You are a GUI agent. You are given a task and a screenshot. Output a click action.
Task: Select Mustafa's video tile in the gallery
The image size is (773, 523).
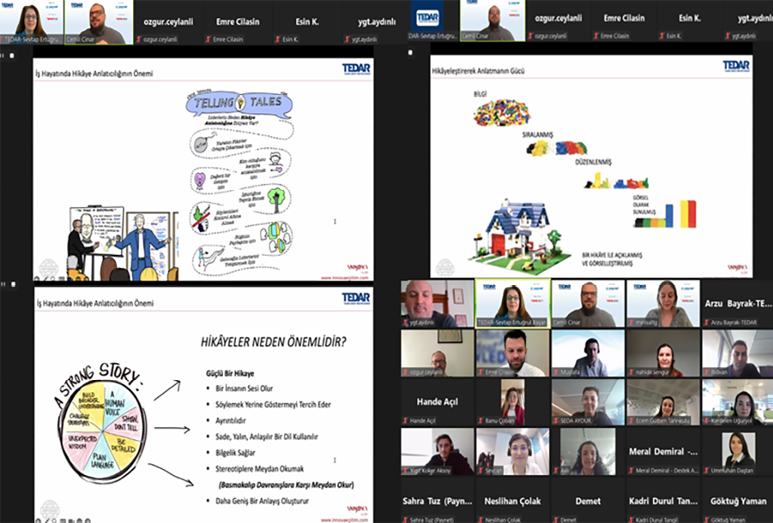click(586, 351)
